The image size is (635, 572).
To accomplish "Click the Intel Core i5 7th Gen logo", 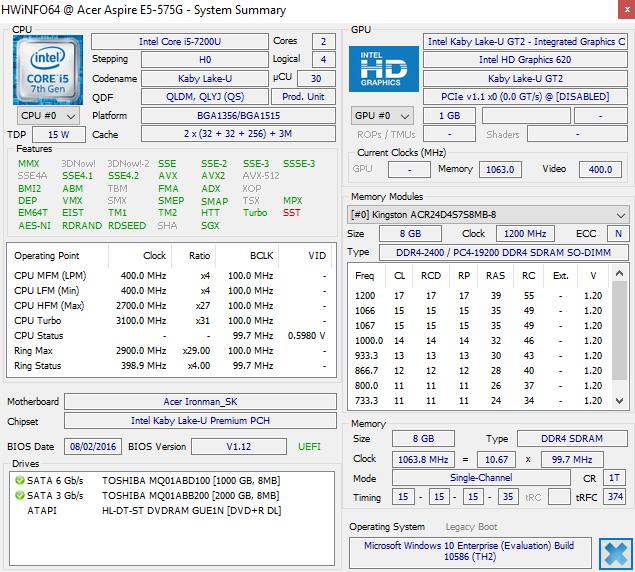I will pos(48,70).
